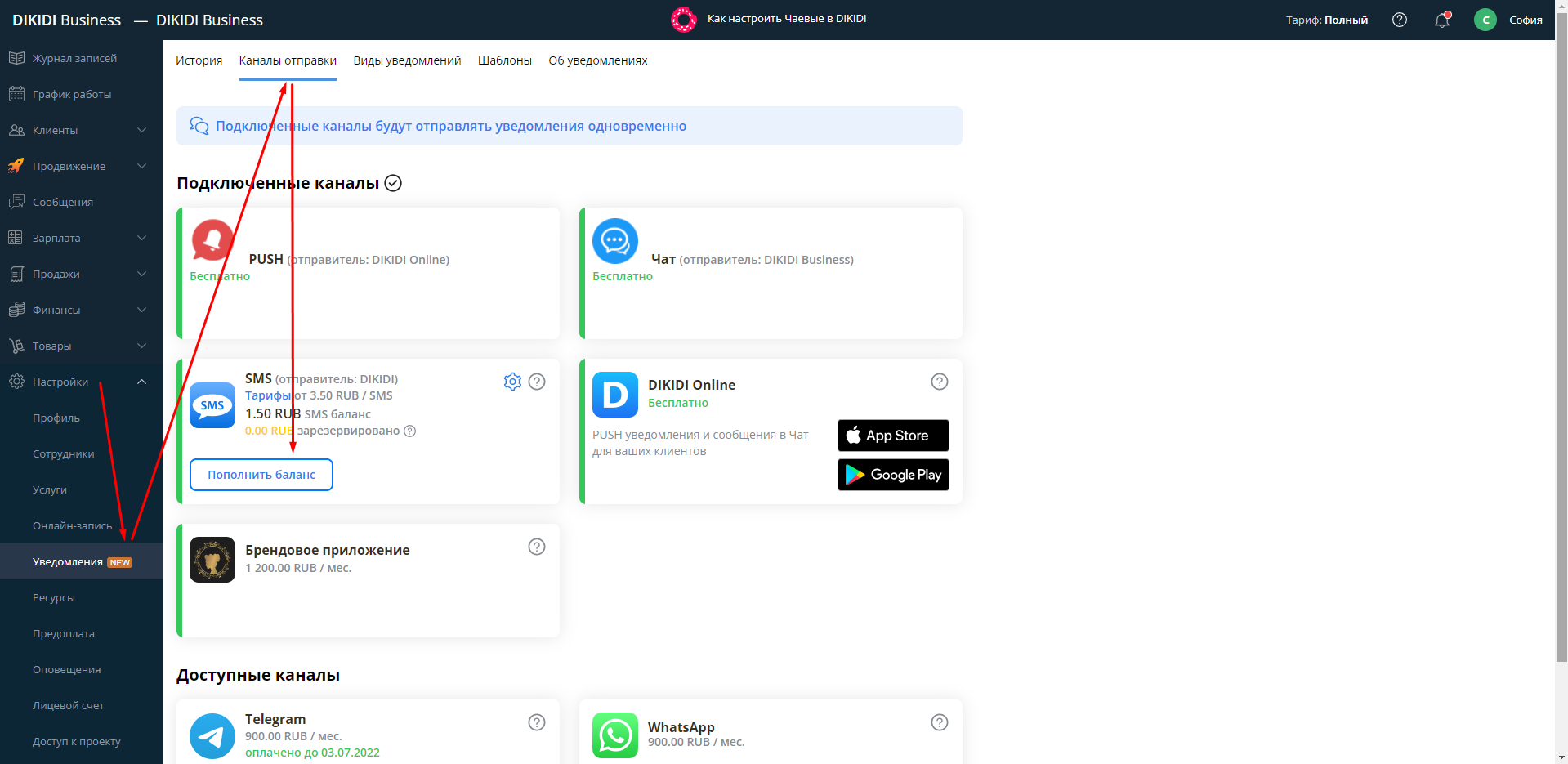Open the Шаблоны tab
The image size is (1568, 764).
pos(505,60)
